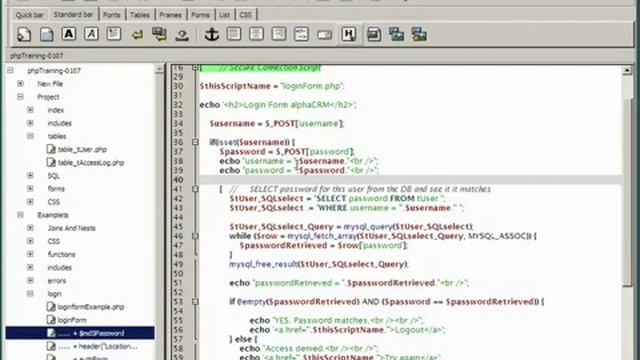Click the 'Access denied' echo line

(x=309, y=349)
